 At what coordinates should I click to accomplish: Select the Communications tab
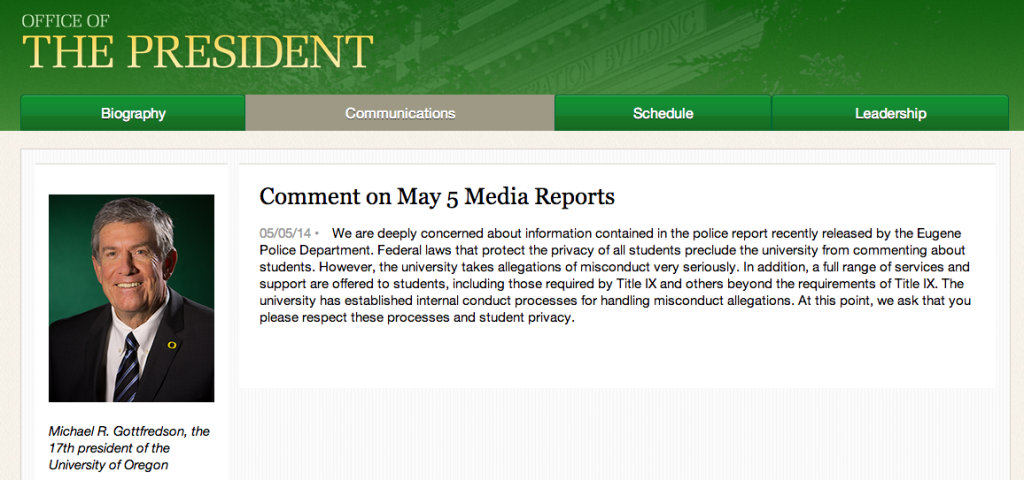click(400, 113)
